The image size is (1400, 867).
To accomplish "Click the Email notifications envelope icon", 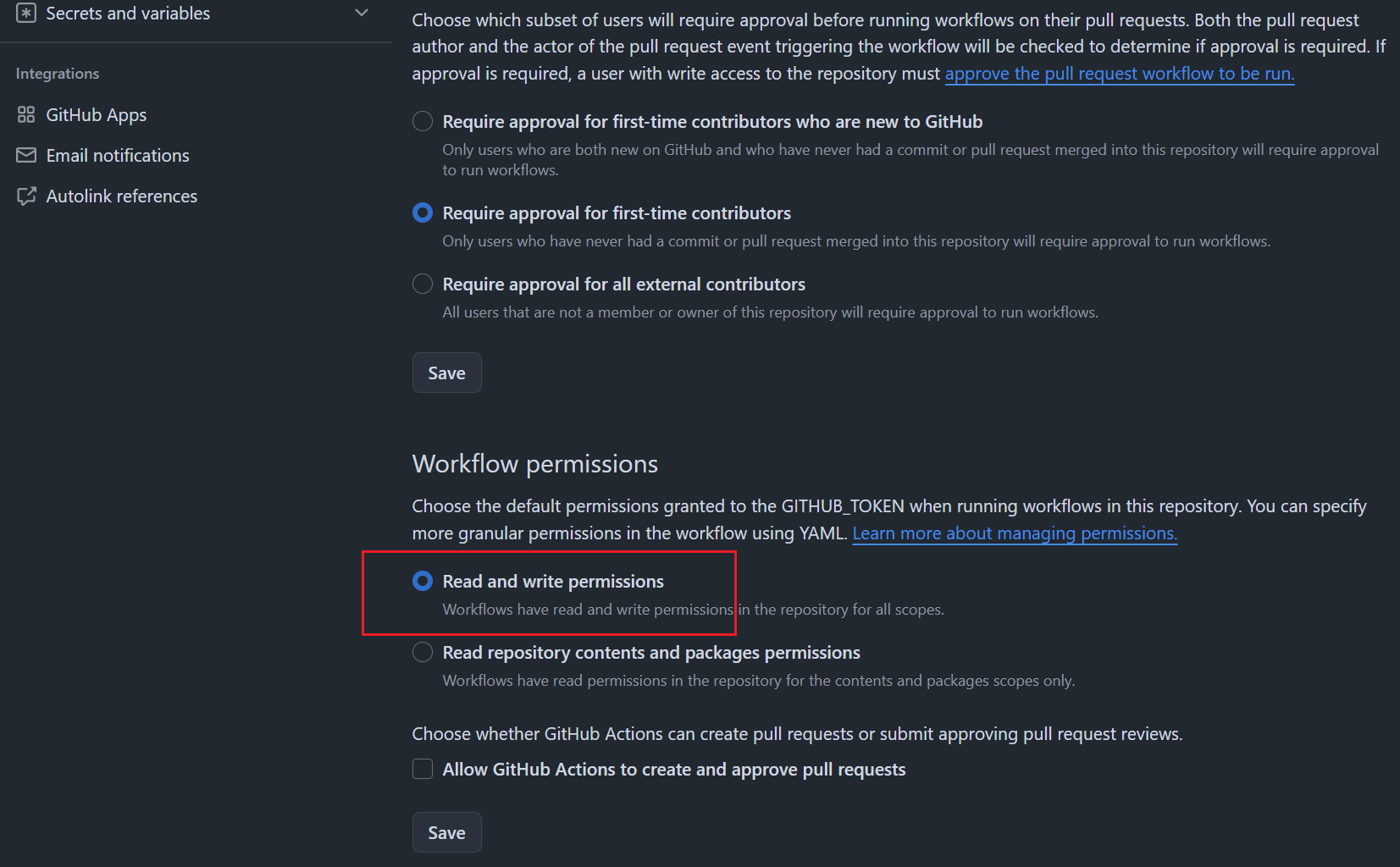I will pos(26,156).
